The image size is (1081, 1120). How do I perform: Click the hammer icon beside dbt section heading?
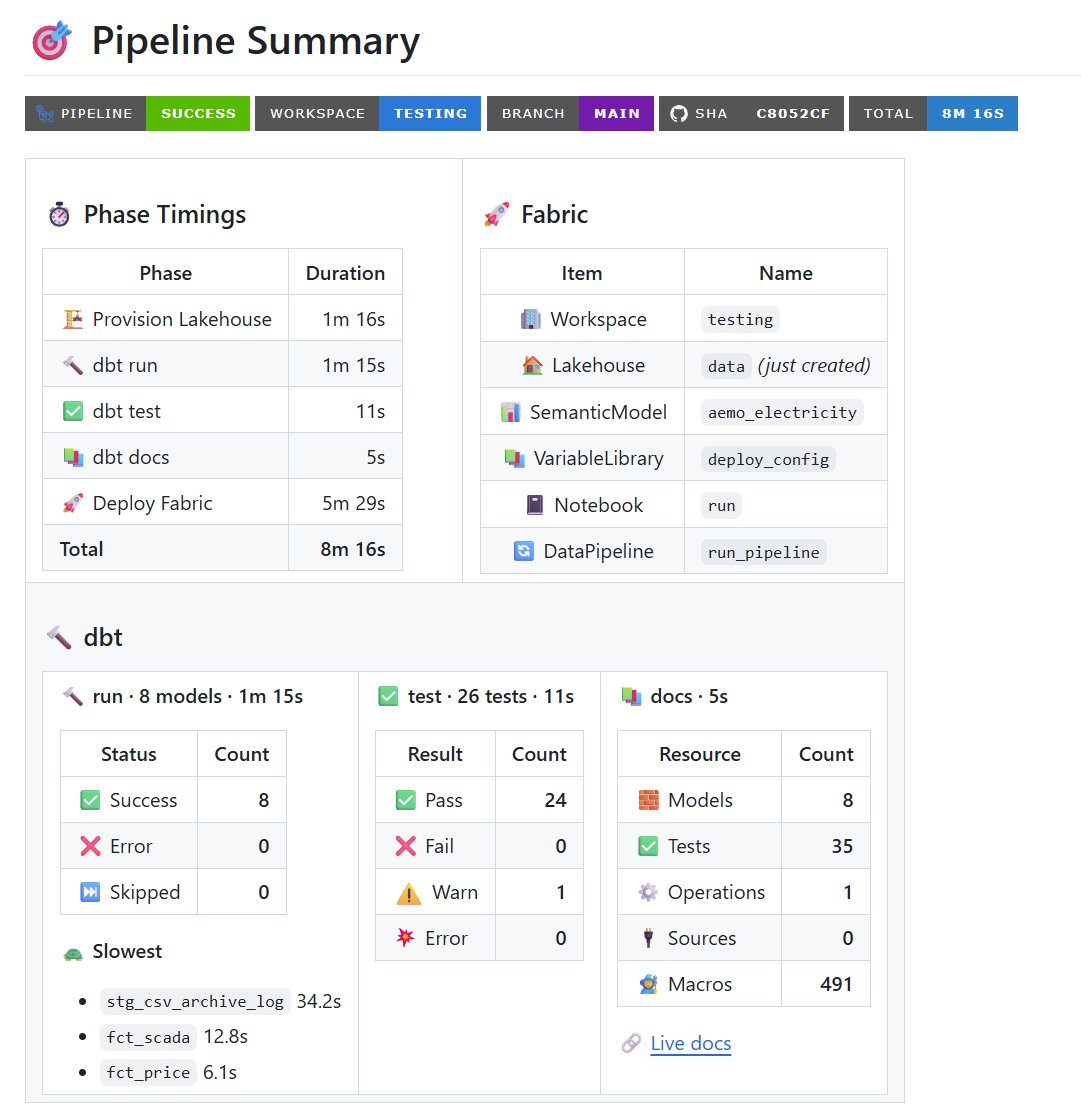pos(59,637)
